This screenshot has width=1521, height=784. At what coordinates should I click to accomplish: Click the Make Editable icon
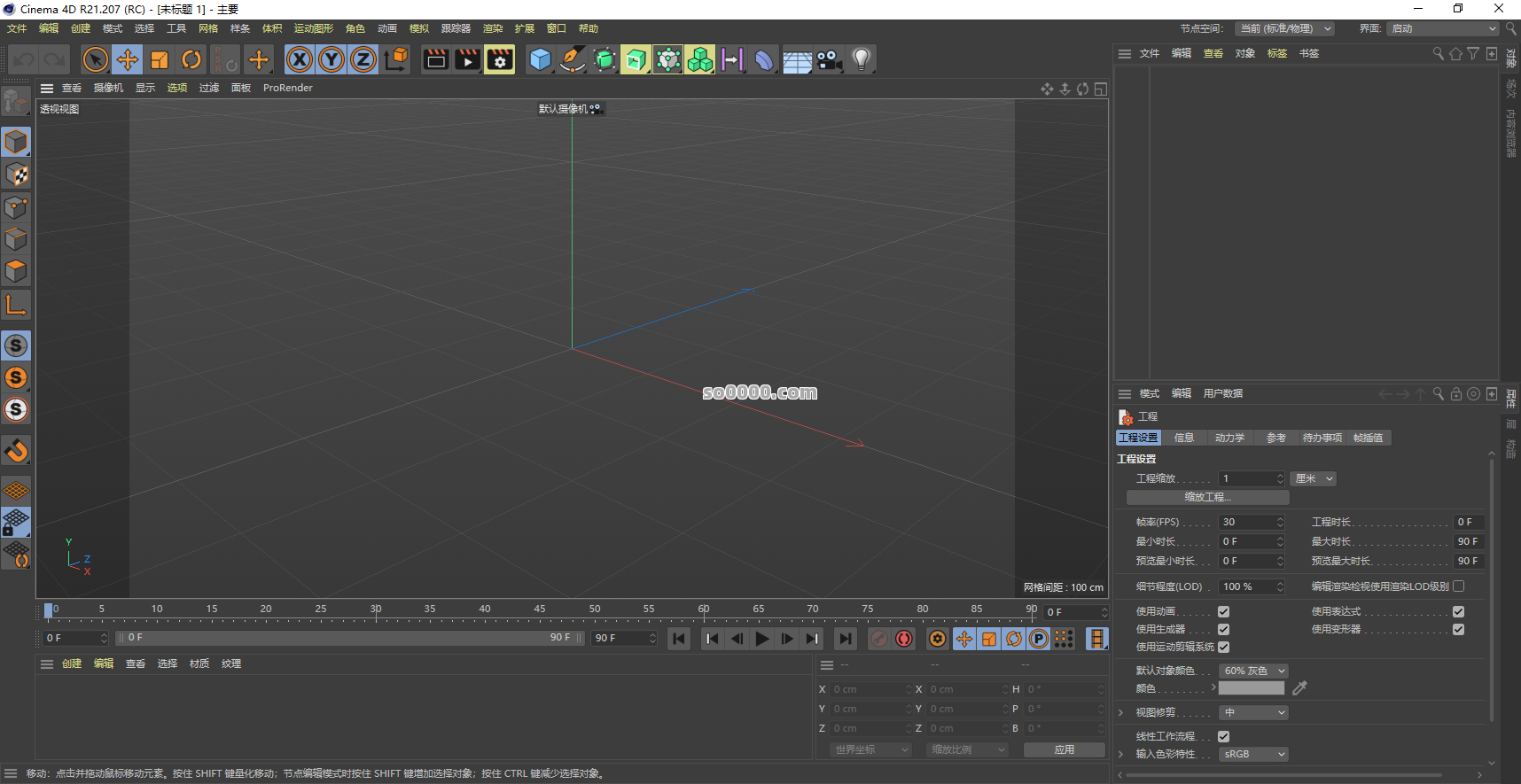[x=16, y=103]
